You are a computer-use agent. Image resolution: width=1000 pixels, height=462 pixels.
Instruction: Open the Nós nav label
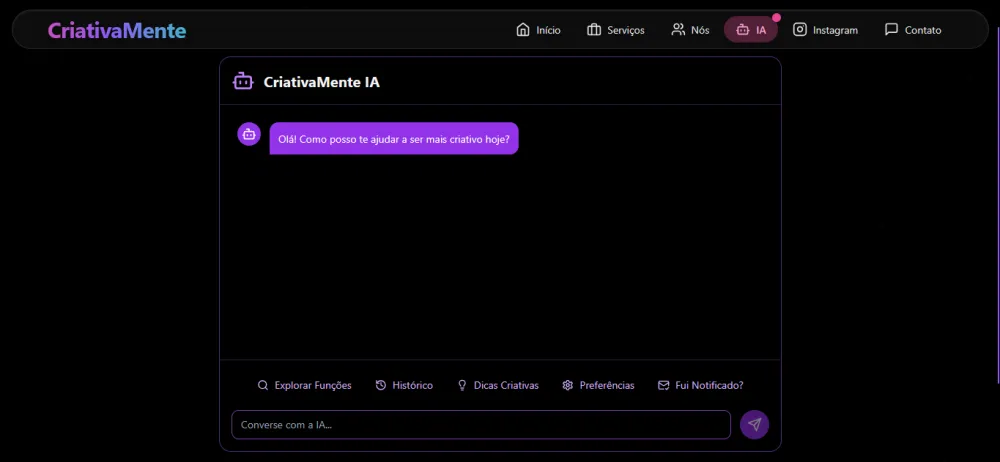pos(700,30)
